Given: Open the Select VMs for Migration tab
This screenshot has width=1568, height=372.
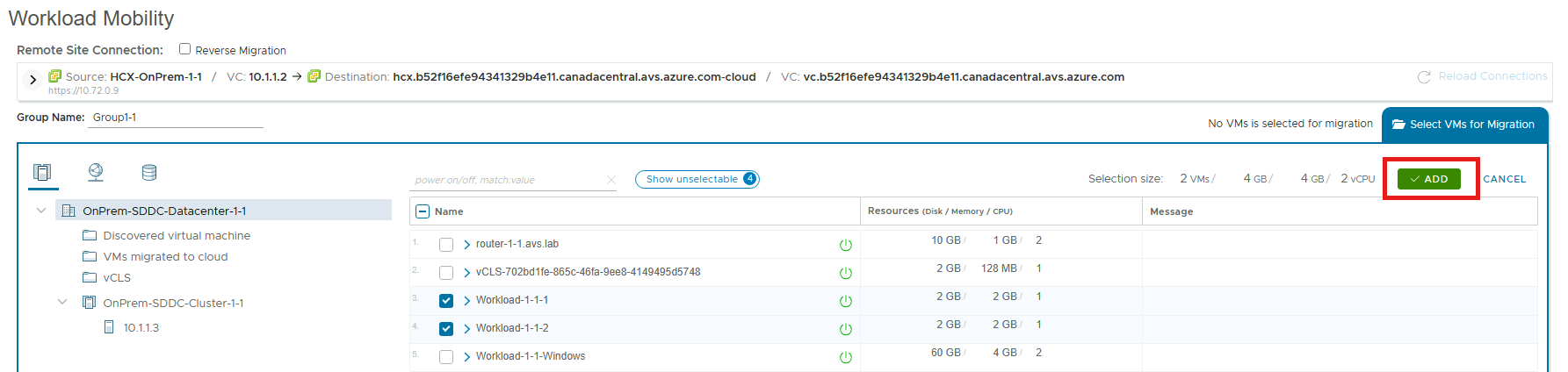Looking at the screenshot, I should click(x=1464, y=125).
